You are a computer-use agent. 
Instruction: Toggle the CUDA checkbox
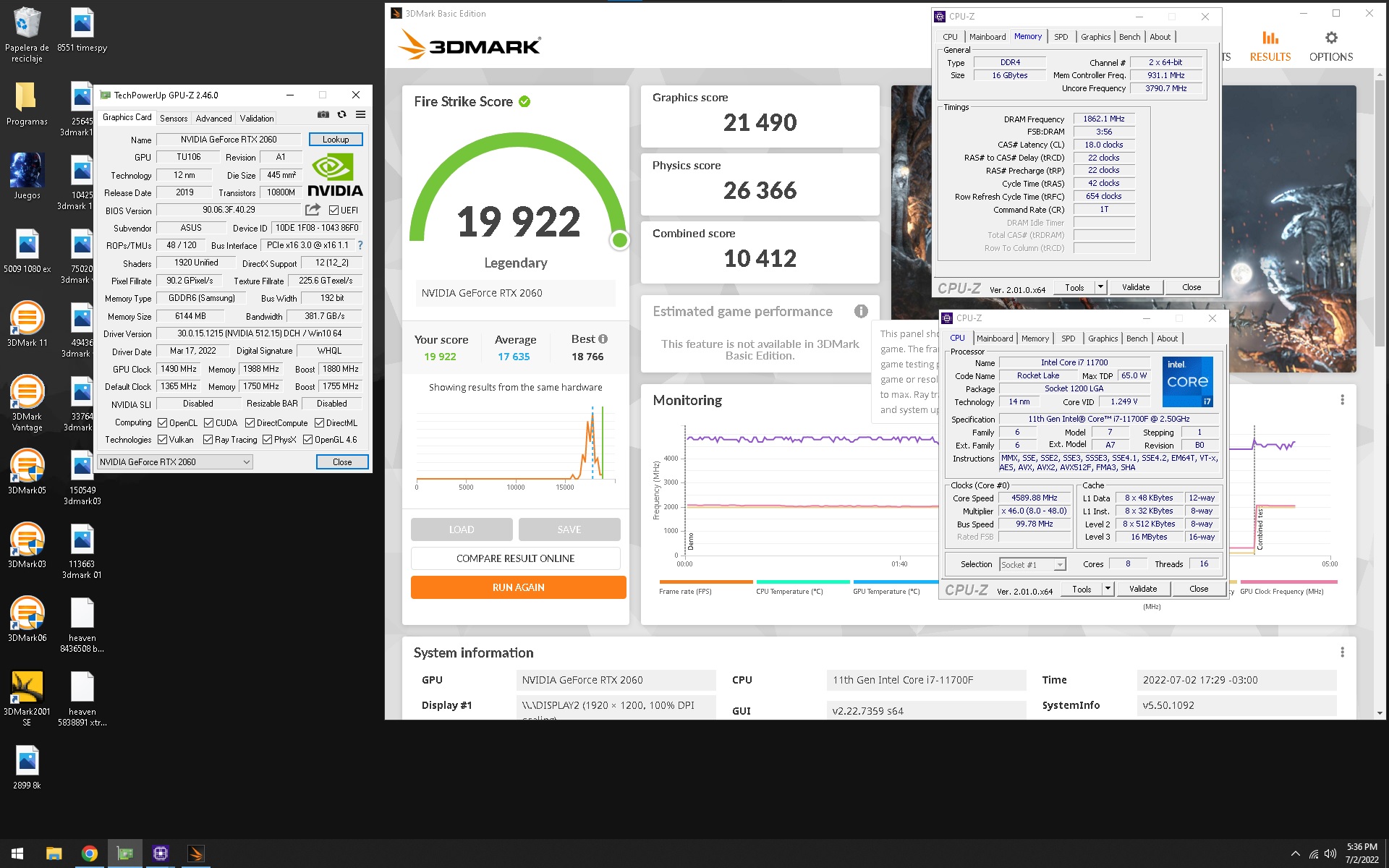(208, 423)
